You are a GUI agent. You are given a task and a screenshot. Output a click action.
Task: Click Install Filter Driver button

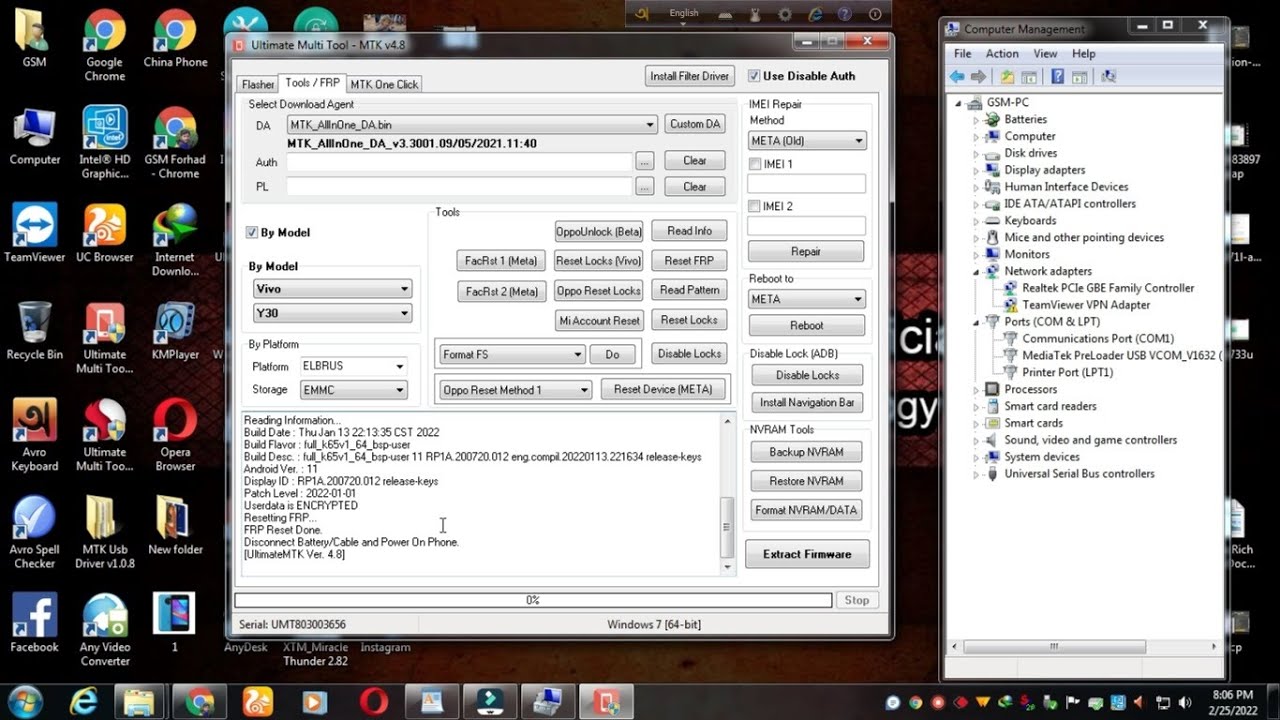coord(690,76)
